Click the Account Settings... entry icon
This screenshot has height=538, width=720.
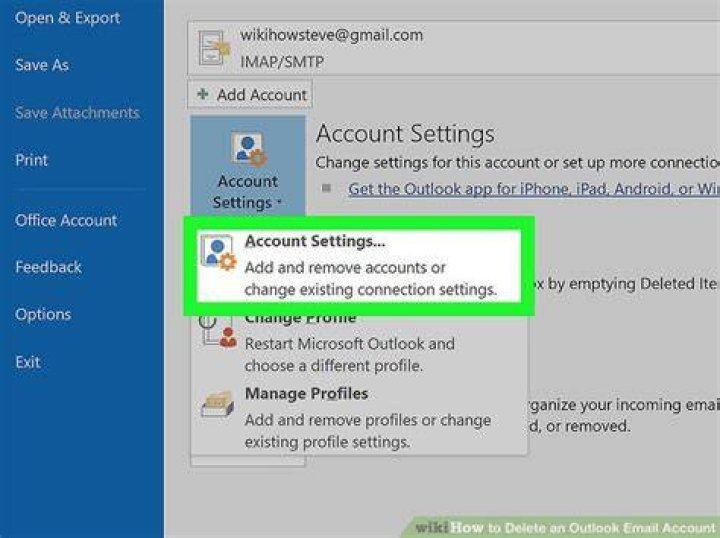tap(218, 253)
